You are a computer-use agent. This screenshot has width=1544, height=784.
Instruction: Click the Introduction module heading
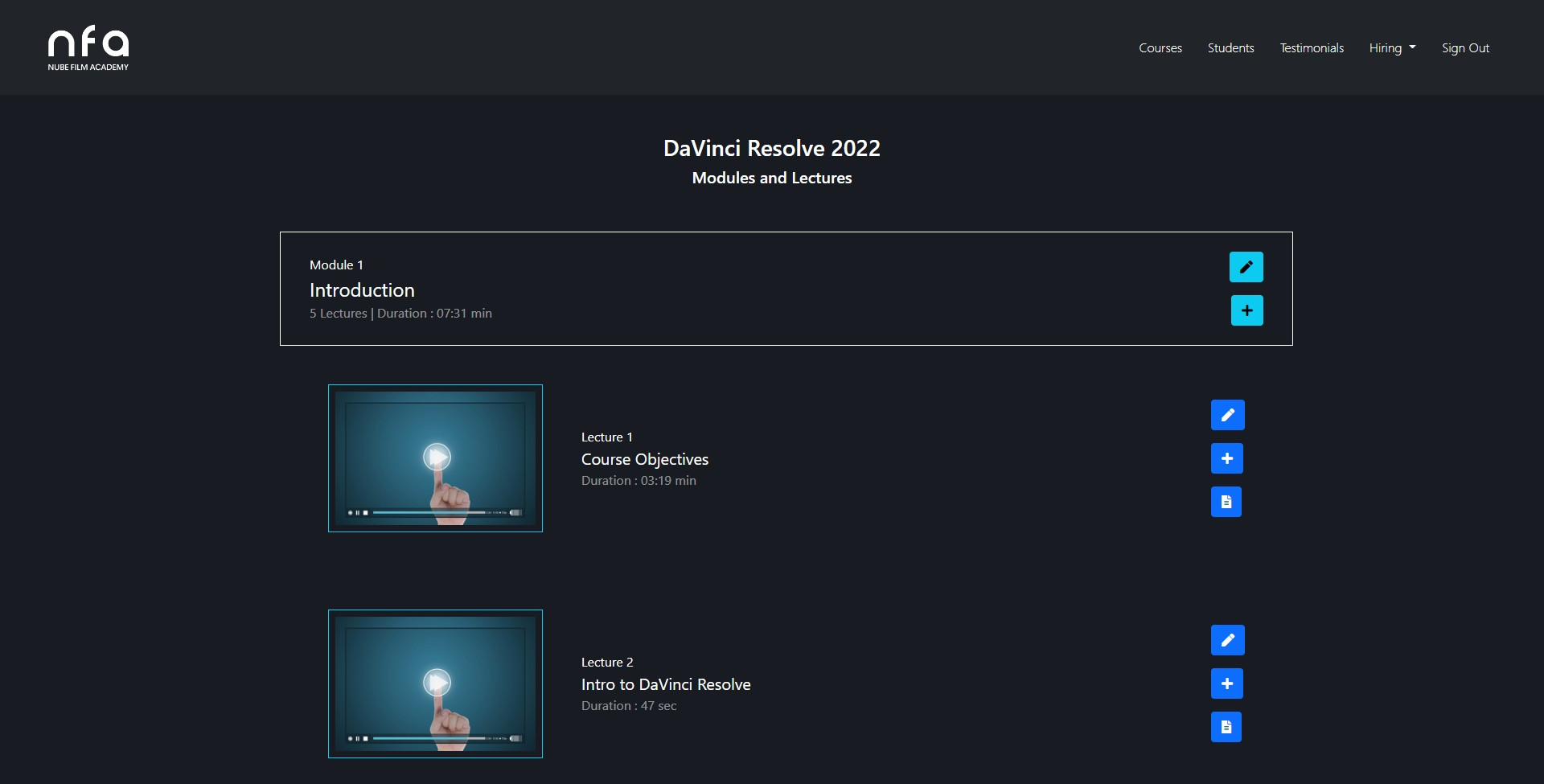pyautogui.click(x=362, y=290)
